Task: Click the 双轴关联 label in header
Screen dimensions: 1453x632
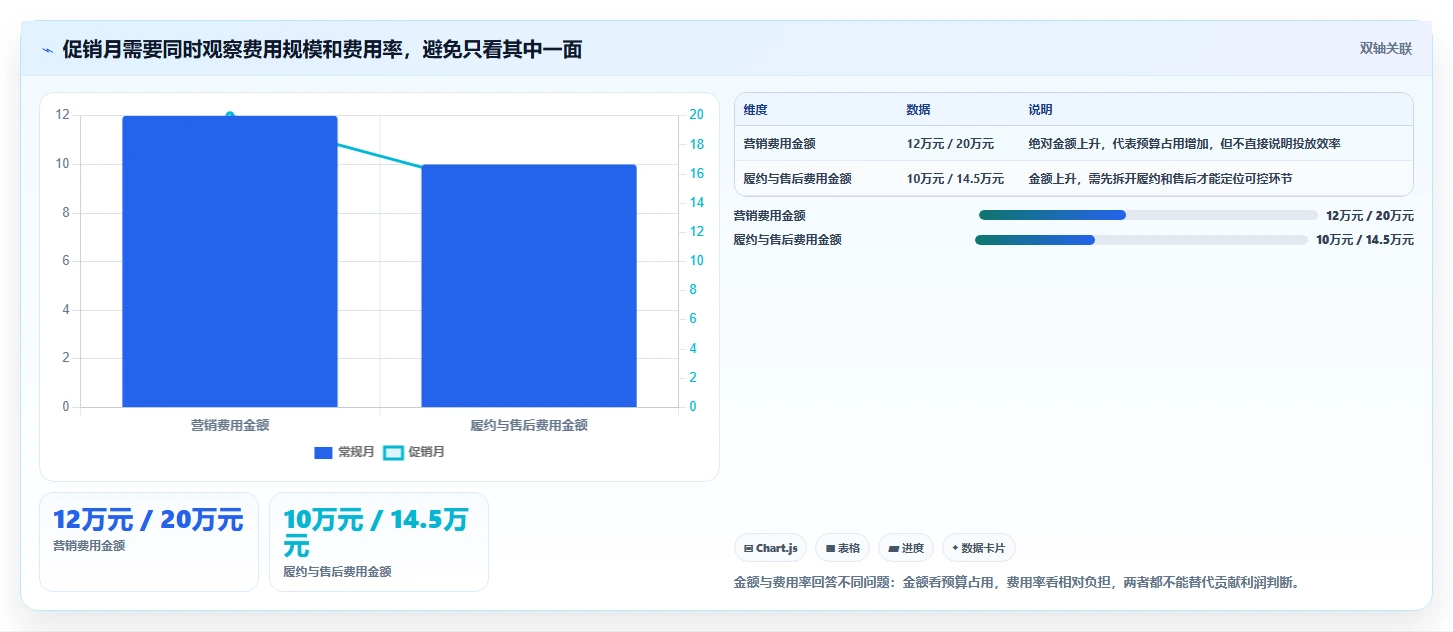Action: [x=1385, y=49]
